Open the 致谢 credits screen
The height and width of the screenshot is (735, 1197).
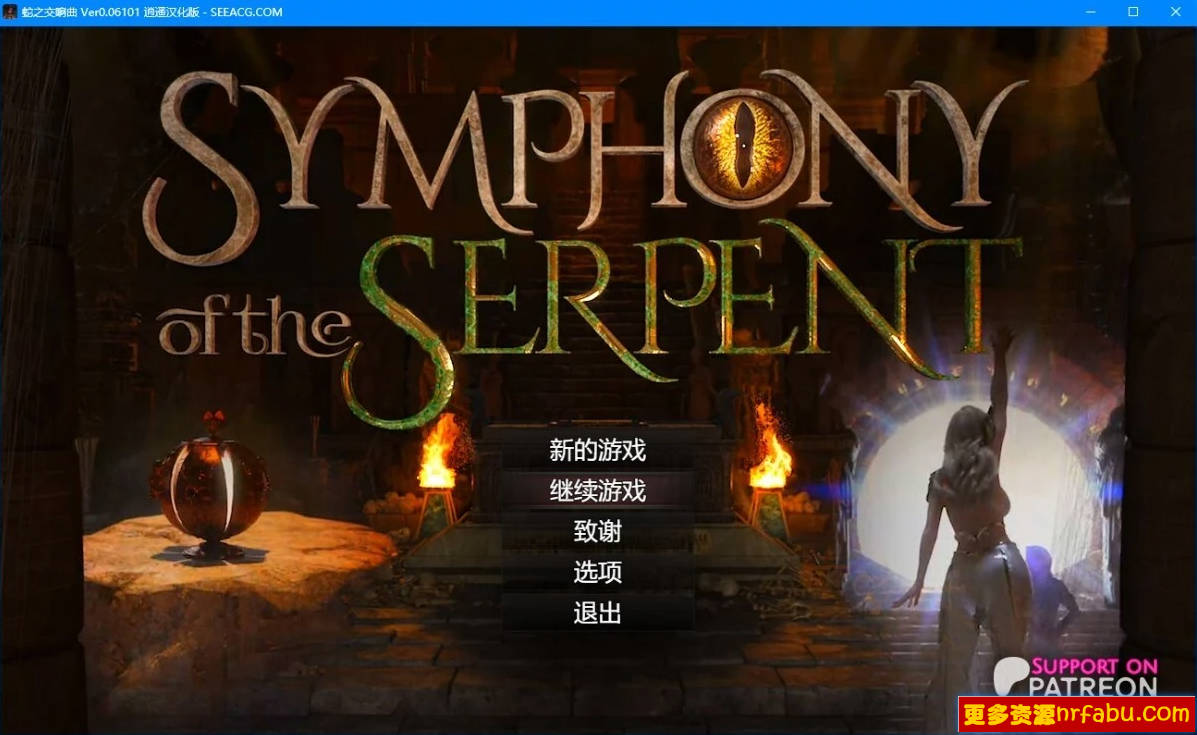(x=597, y=532)
